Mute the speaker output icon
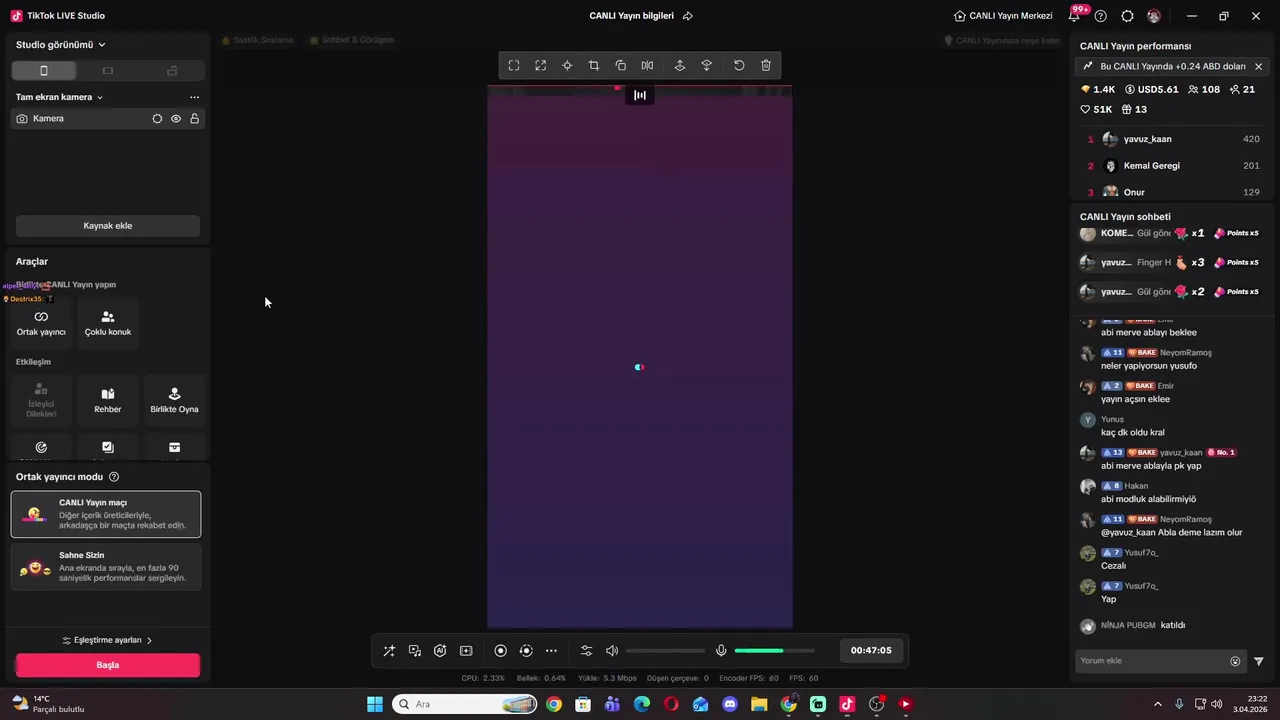This screenshot has width=1280, height=720. coord(612,651)
